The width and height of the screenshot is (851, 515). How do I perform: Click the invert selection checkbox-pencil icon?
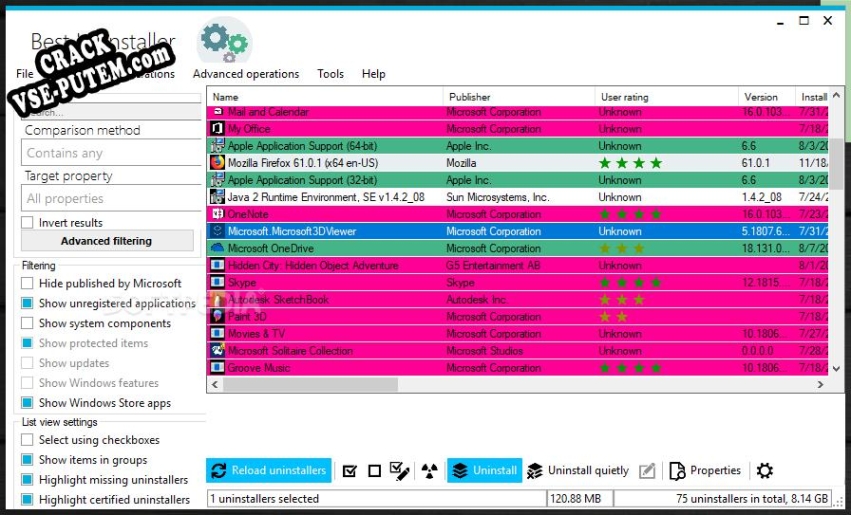pos(399,471)
